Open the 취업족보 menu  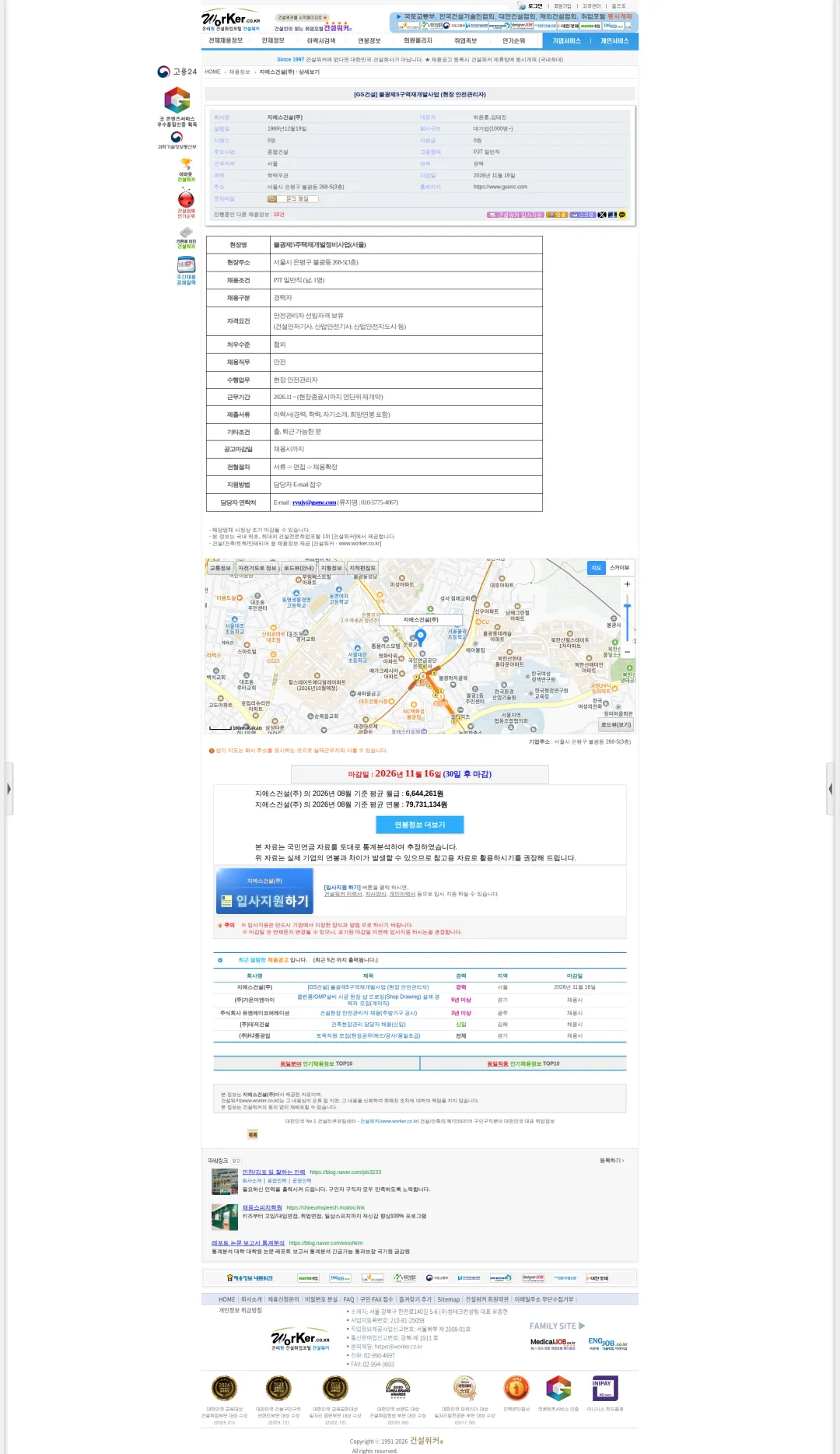(x=466, y=41)
